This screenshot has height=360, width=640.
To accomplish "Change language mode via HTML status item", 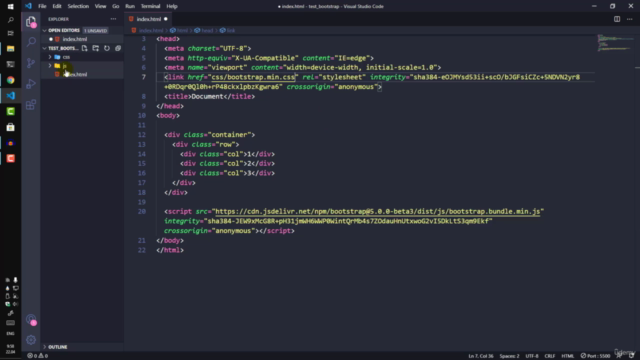I will (x=568, y=356).
